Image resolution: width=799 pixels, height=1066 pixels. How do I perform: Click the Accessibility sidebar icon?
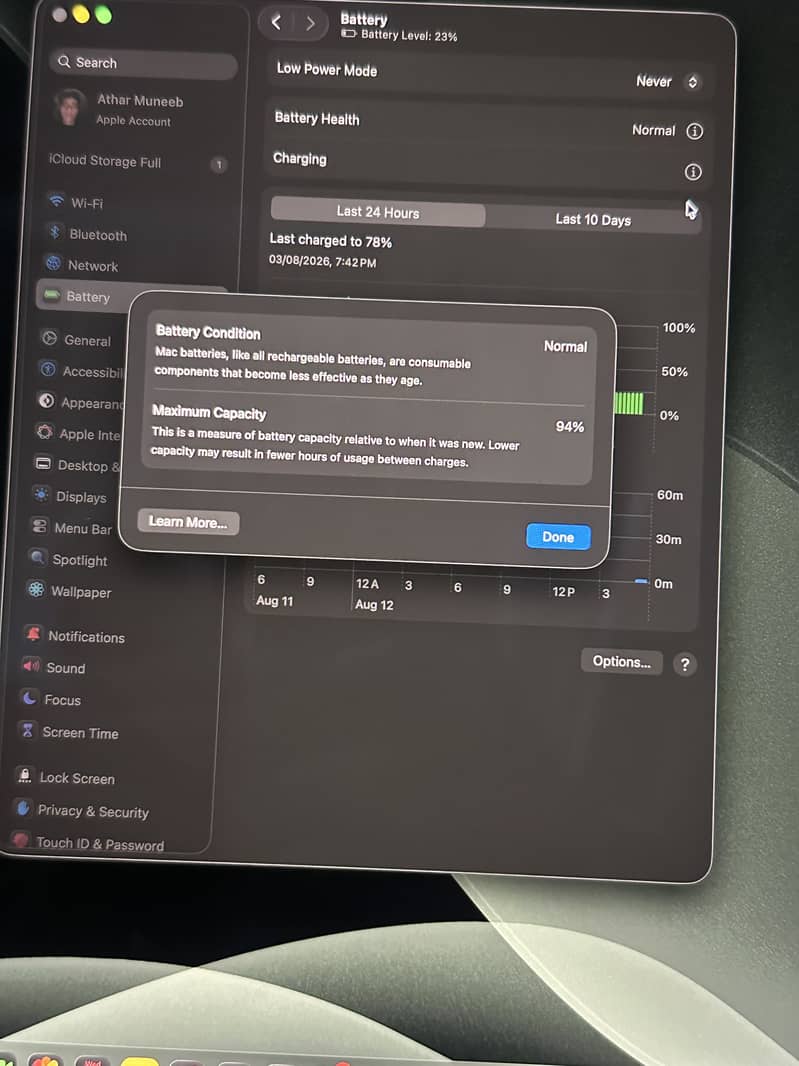coord(48,369)
